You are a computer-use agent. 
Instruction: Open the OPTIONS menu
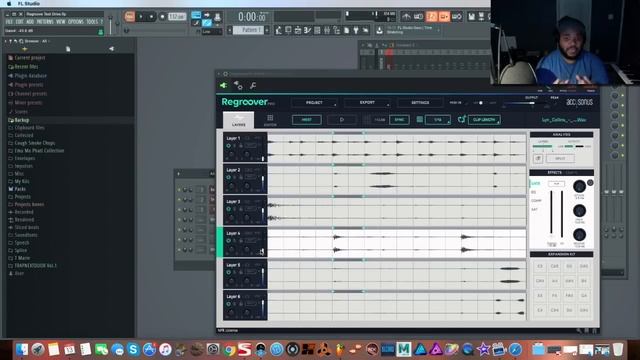[x=76, y=22]
